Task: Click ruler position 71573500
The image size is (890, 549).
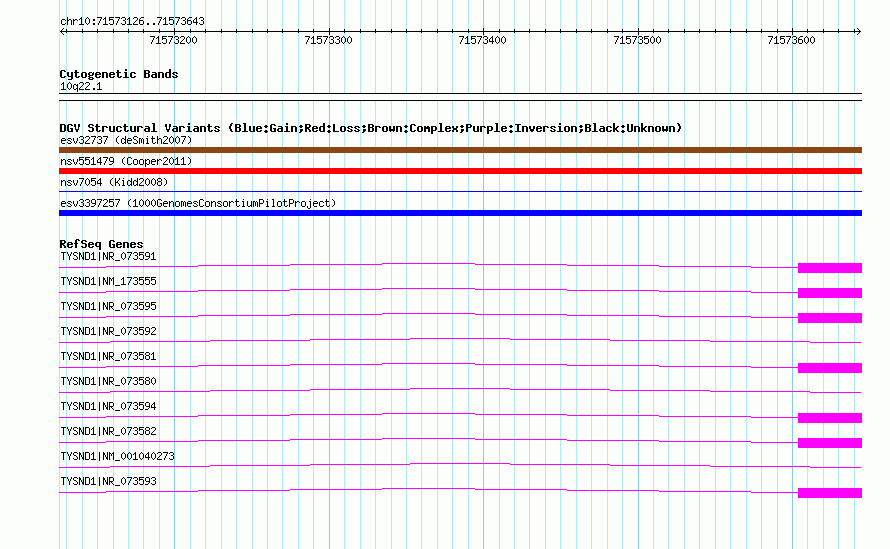Action: pos(637,40)
